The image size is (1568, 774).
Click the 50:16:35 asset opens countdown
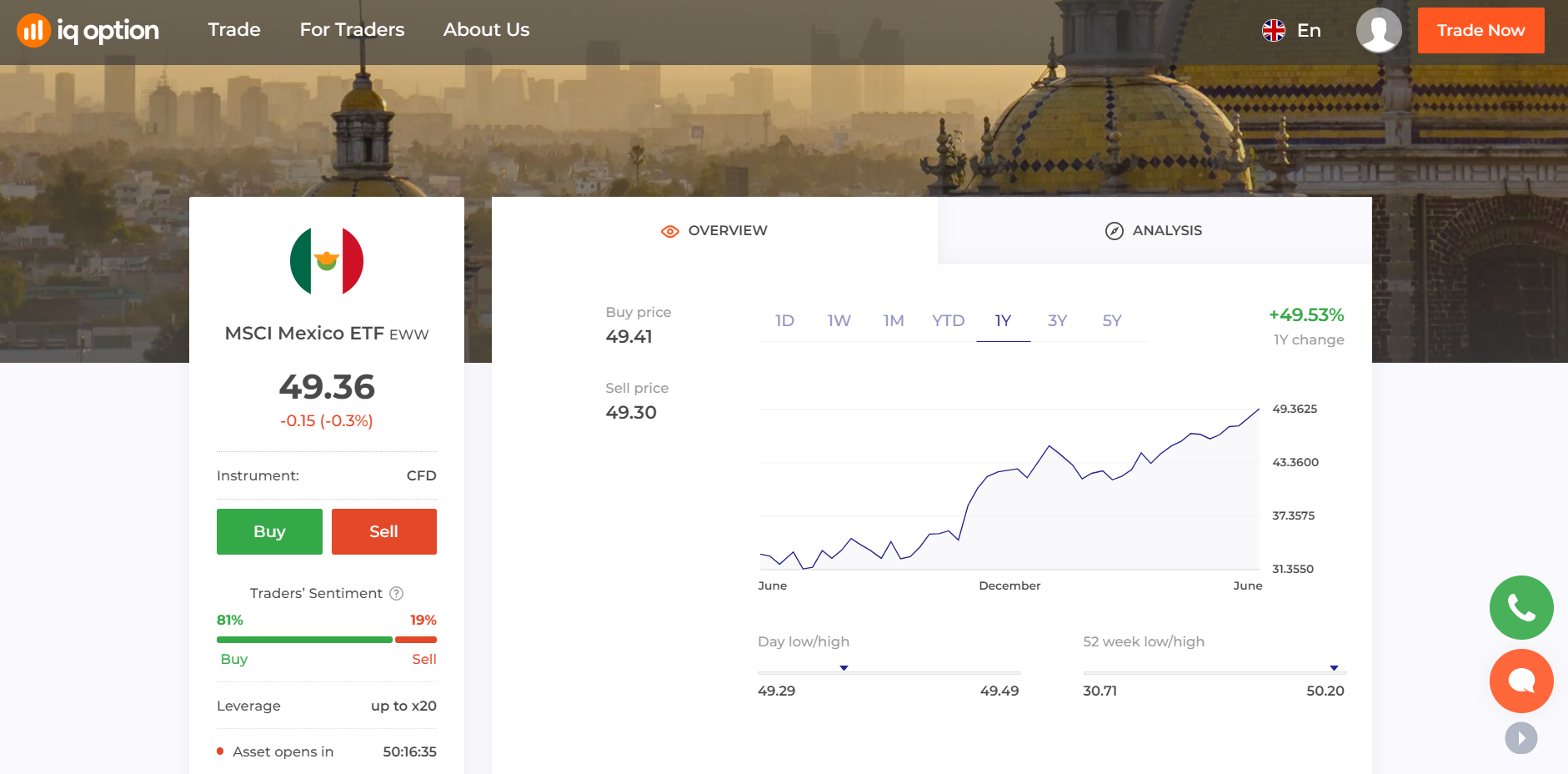point(409,751)
